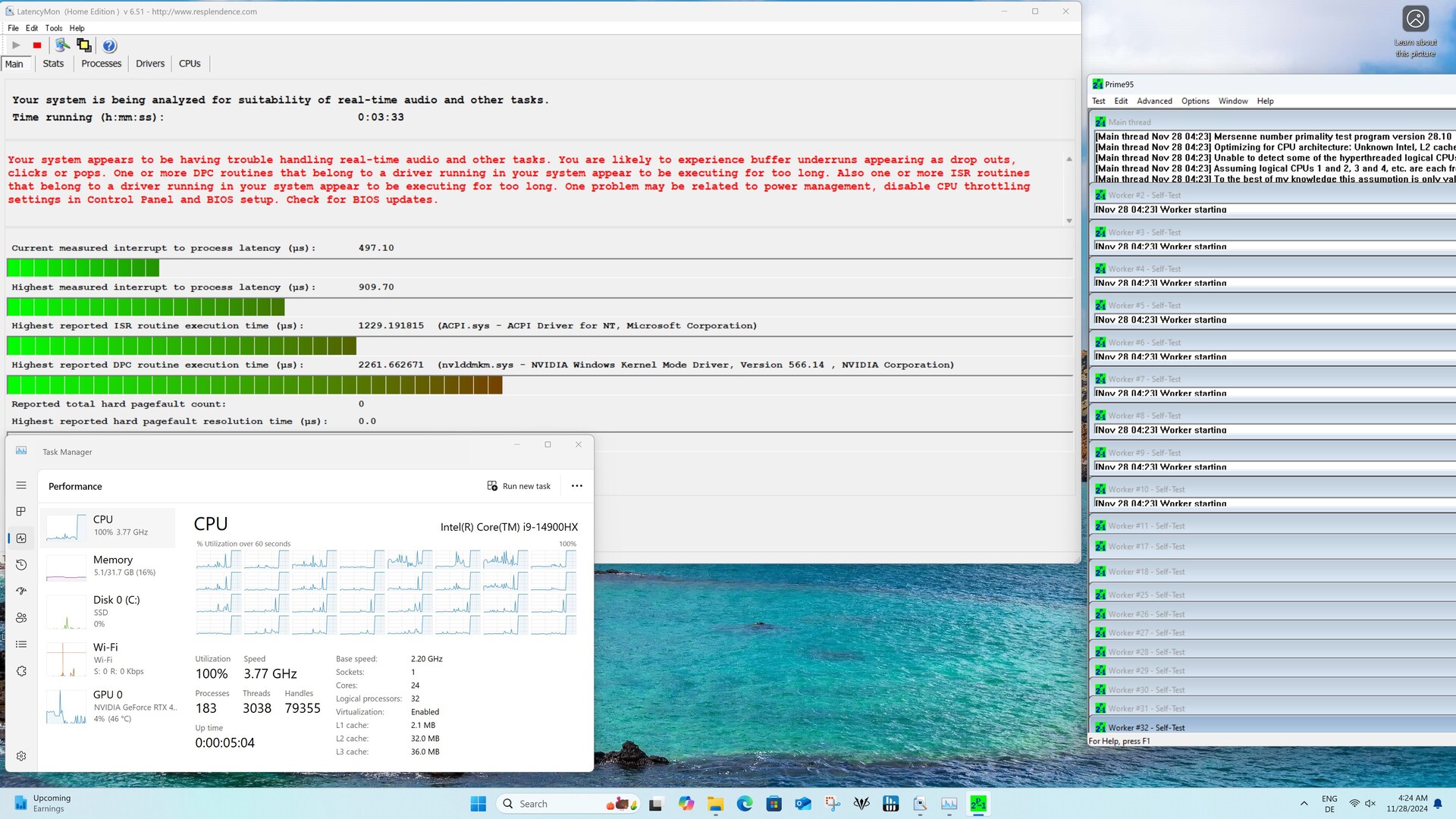Expand Task Manager hamburger navigation menu
Viewport: 1456px width, 819px height.
[21, 485]
